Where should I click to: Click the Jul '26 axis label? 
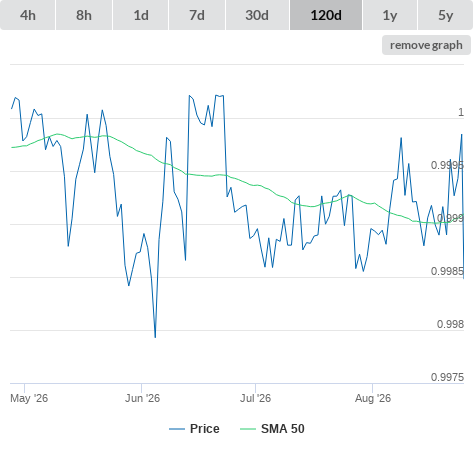click(x=255, y=398)
